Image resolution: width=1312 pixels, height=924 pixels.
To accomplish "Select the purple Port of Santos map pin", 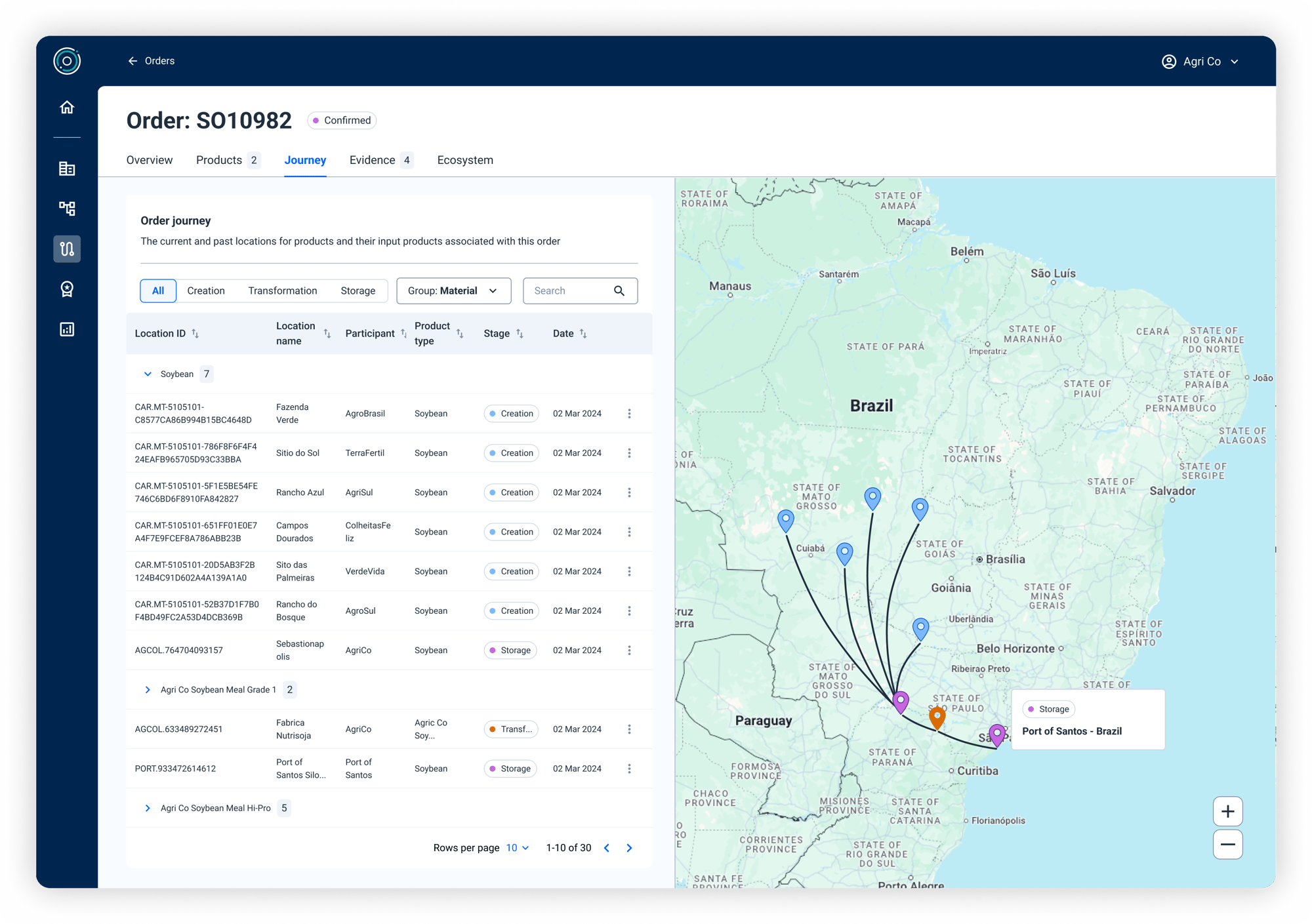I will (997, 735).
